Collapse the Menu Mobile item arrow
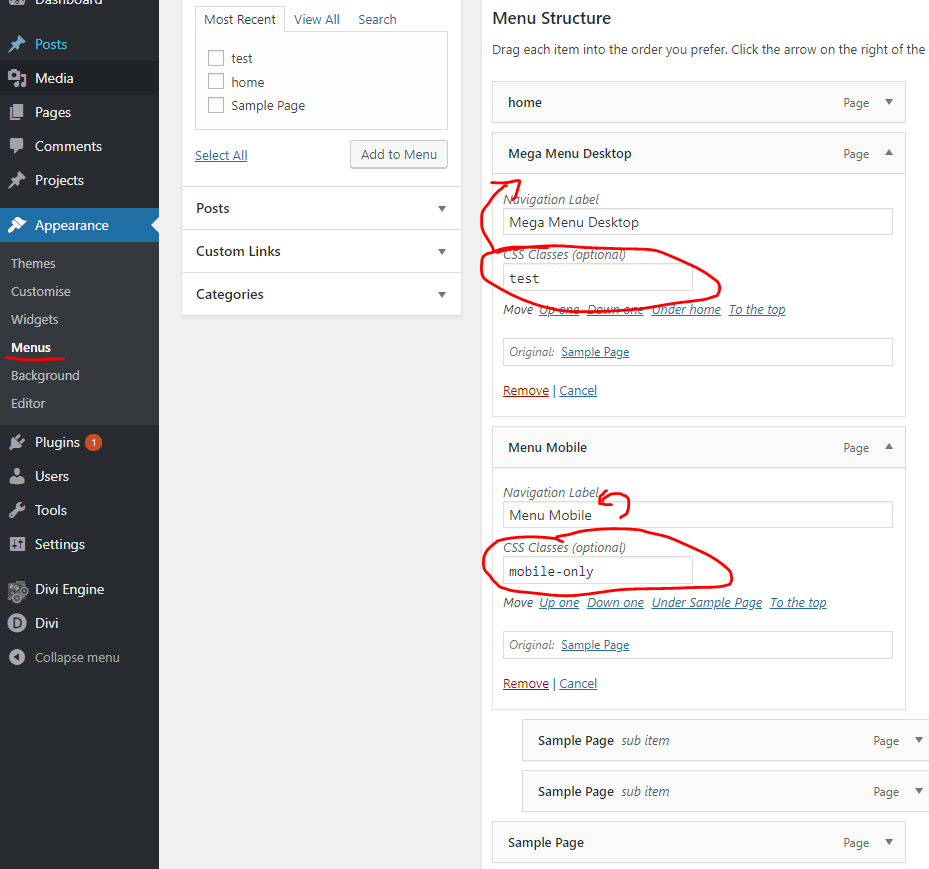929x869 pixels. click(889, 447)
